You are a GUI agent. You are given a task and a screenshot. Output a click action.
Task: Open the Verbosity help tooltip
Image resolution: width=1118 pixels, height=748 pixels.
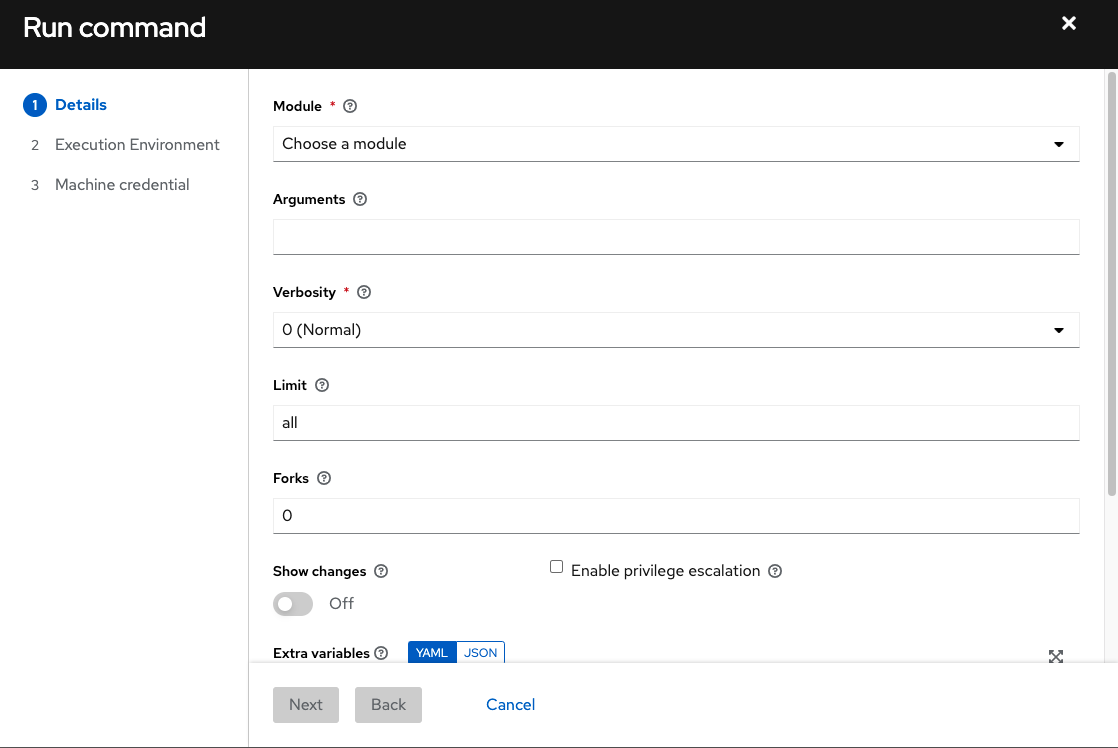[363, 292]
